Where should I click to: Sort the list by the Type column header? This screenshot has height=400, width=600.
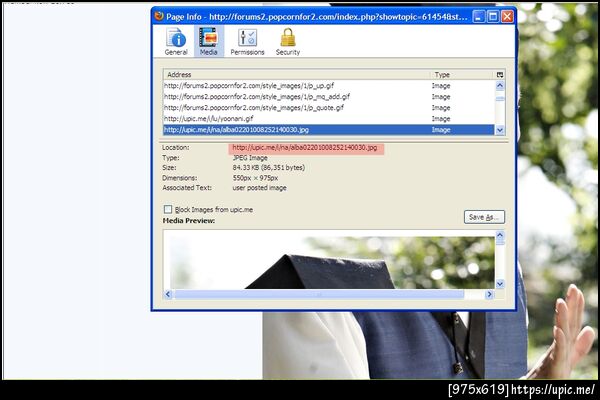pyautogui.click(x=462, y=75)
